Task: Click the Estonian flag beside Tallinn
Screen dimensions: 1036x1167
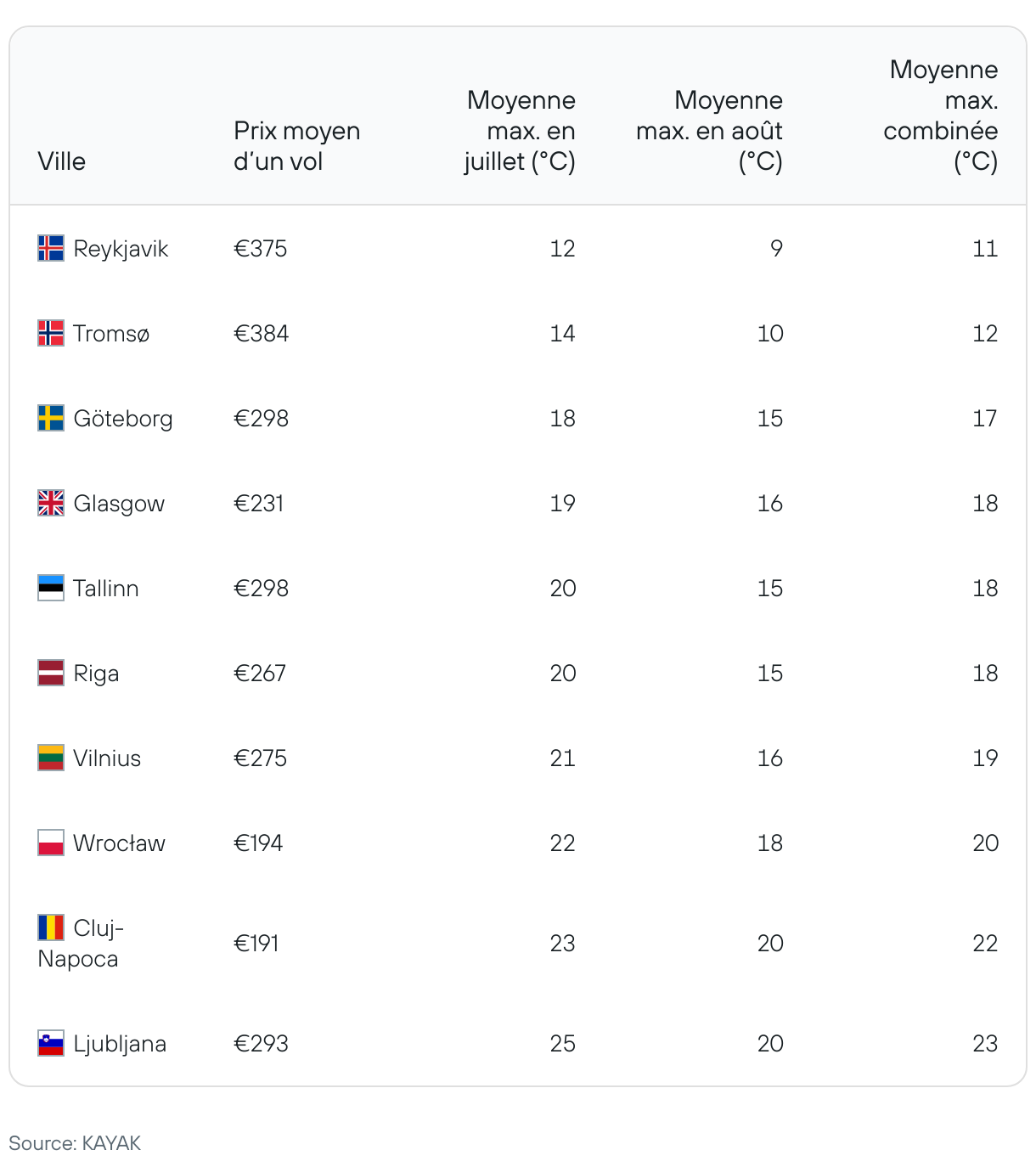Action: coord(51,588)
